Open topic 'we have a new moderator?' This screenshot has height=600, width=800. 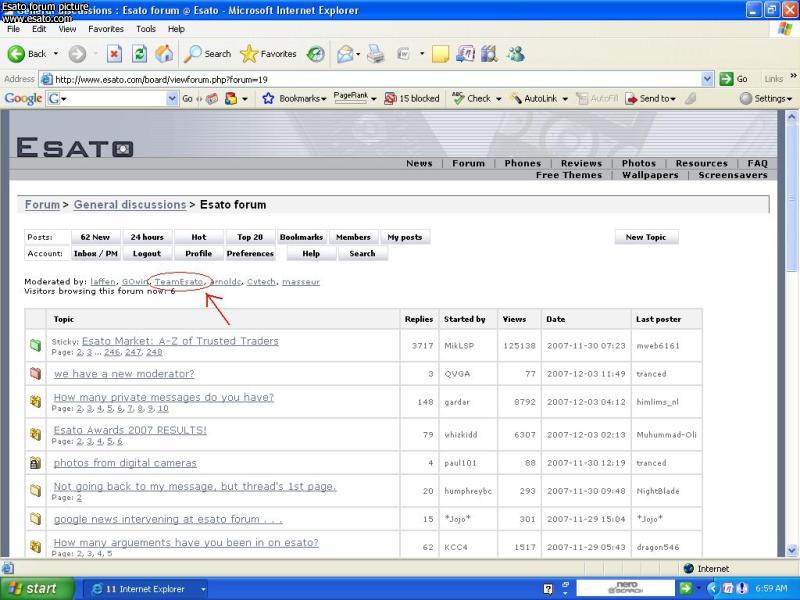tap(124, 373)
